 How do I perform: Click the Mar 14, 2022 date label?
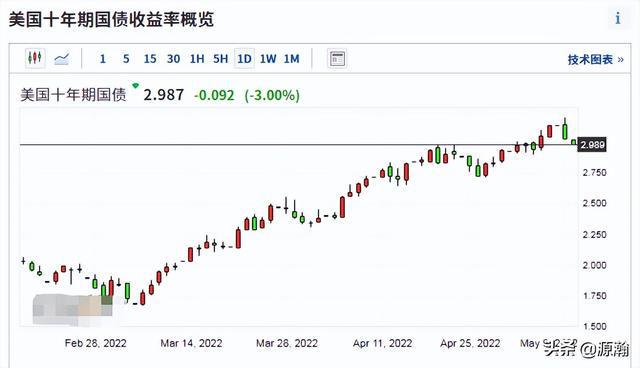coord(191,343)
